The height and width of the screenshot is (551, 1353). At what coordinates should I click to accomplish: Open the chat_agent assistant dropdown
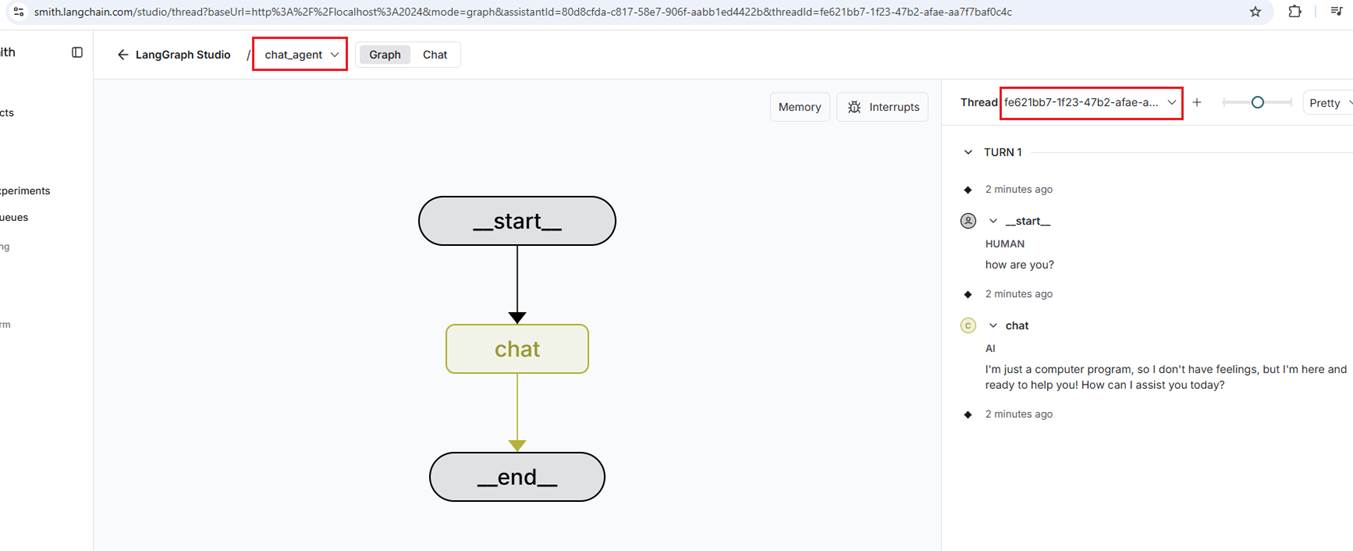pos(300,54)
